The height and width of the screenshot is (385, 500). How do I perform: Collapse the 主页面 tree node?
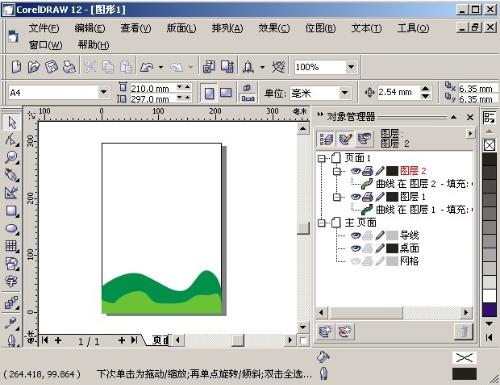click(321, 223)
